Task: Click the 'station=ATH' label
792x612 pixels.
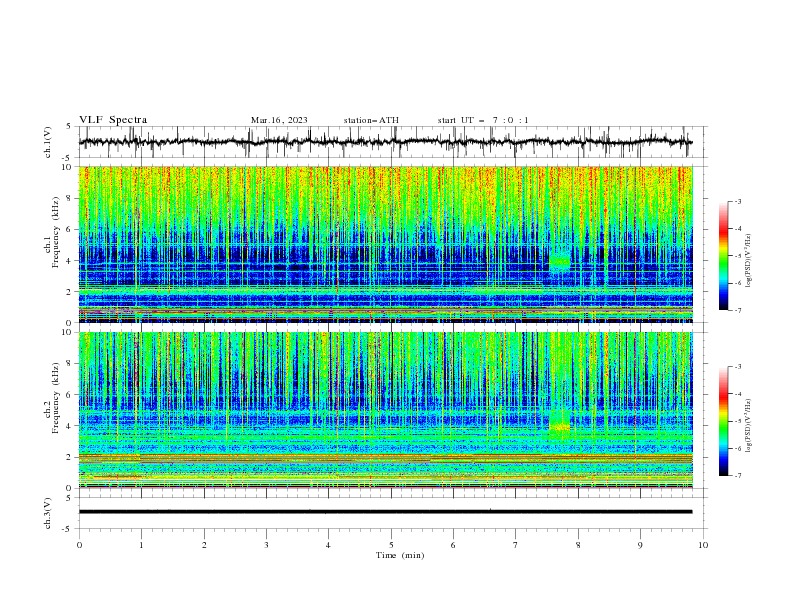Action: tap(371, 120)
